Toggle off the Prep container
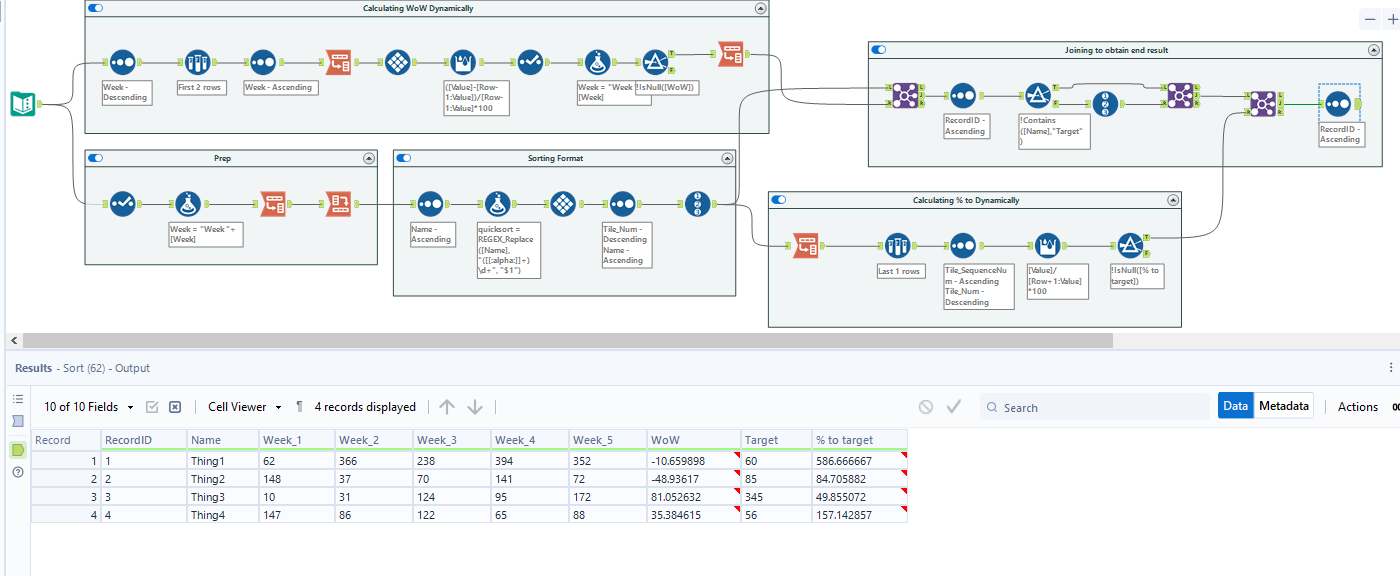The height and width of the screenshot is (576, 1400). click(95, 158)
